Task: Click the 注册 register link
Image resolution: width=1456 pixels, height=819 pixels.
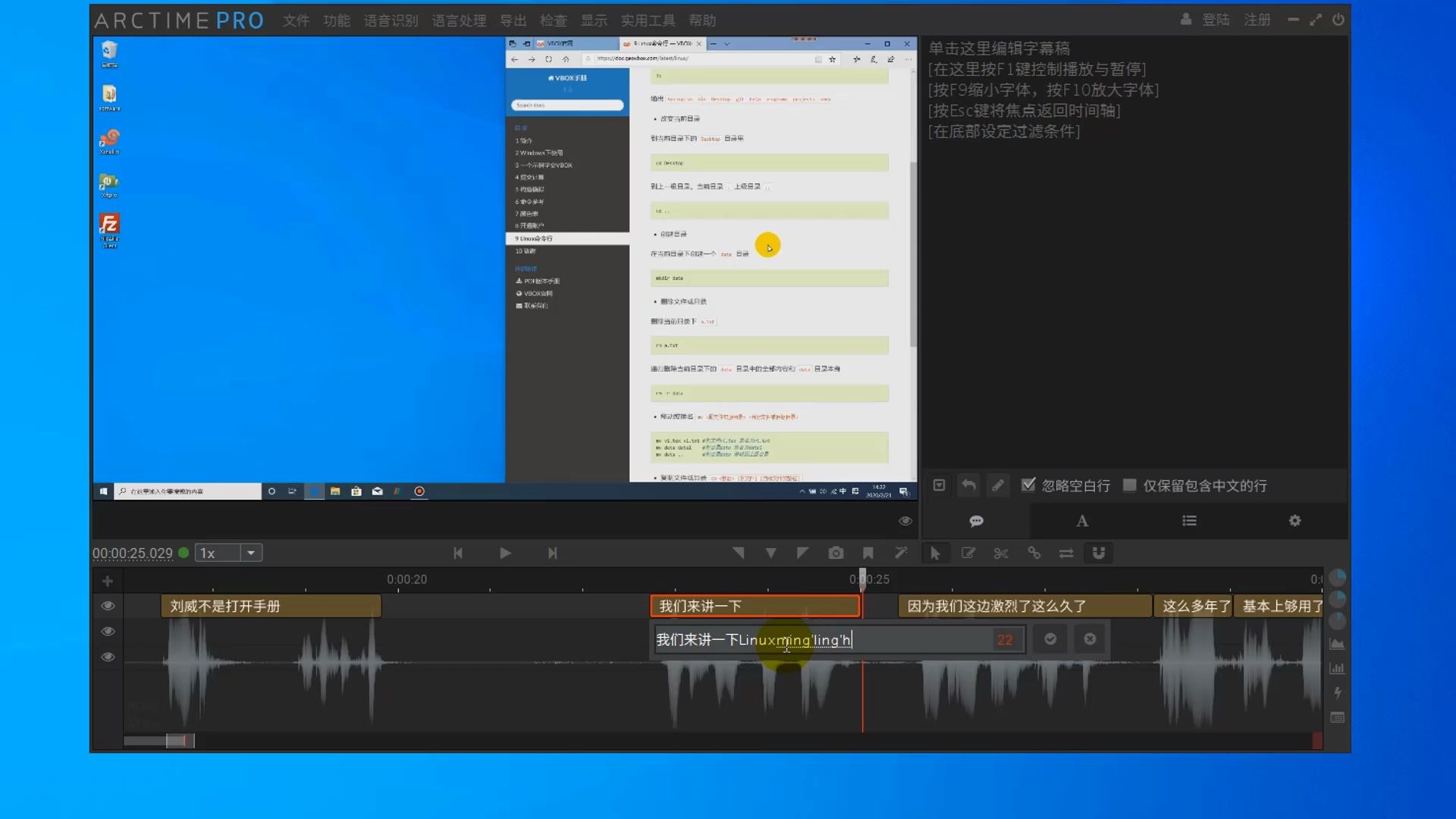Action: pos(1257,20)
